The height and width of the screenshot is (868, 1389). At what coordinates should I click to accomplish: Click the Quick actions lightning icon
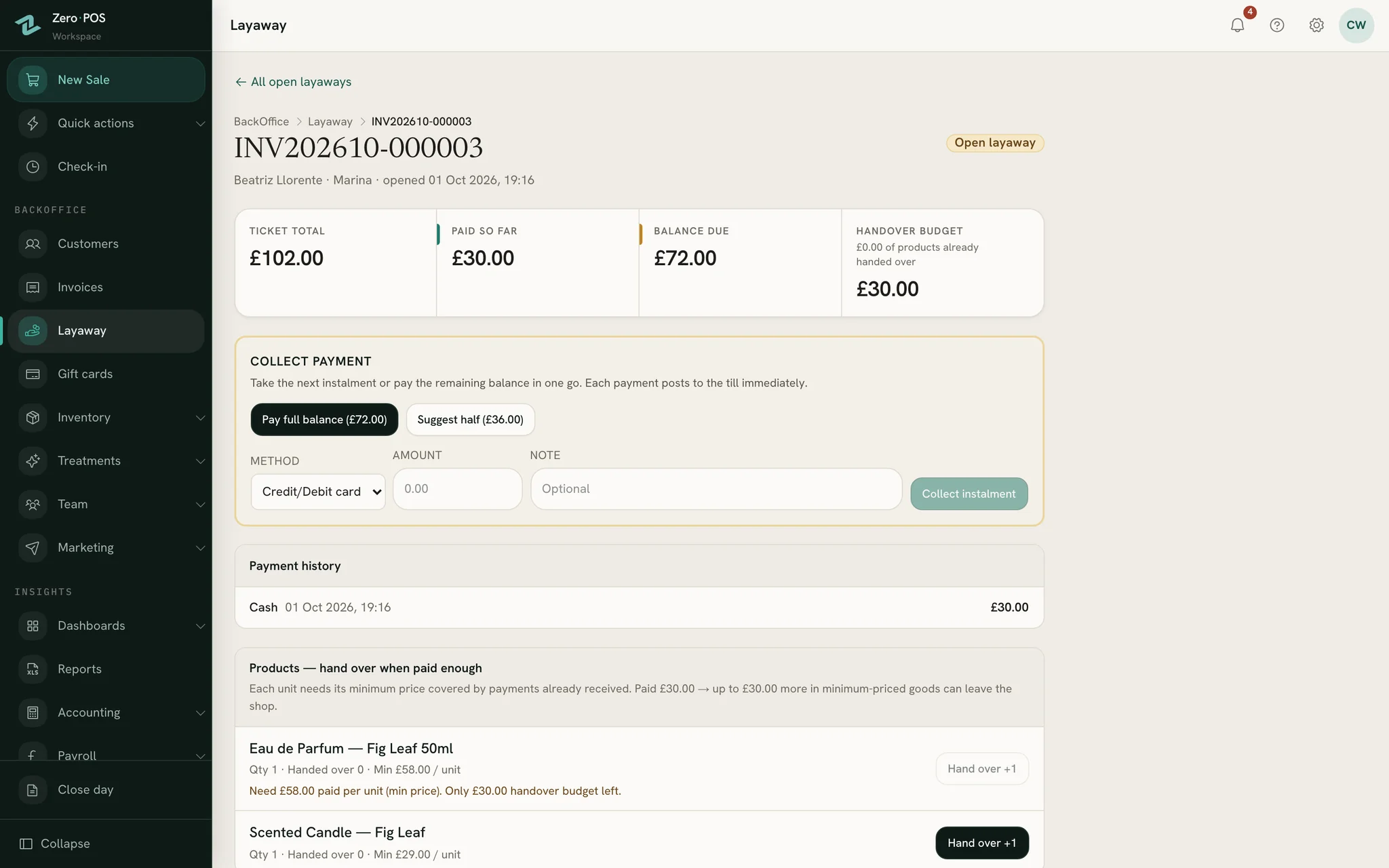tap(33, 123)
